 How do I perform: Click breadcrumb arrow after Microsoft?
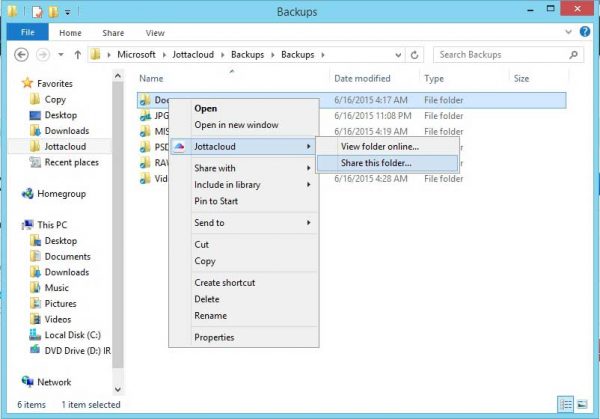point(164,55)
